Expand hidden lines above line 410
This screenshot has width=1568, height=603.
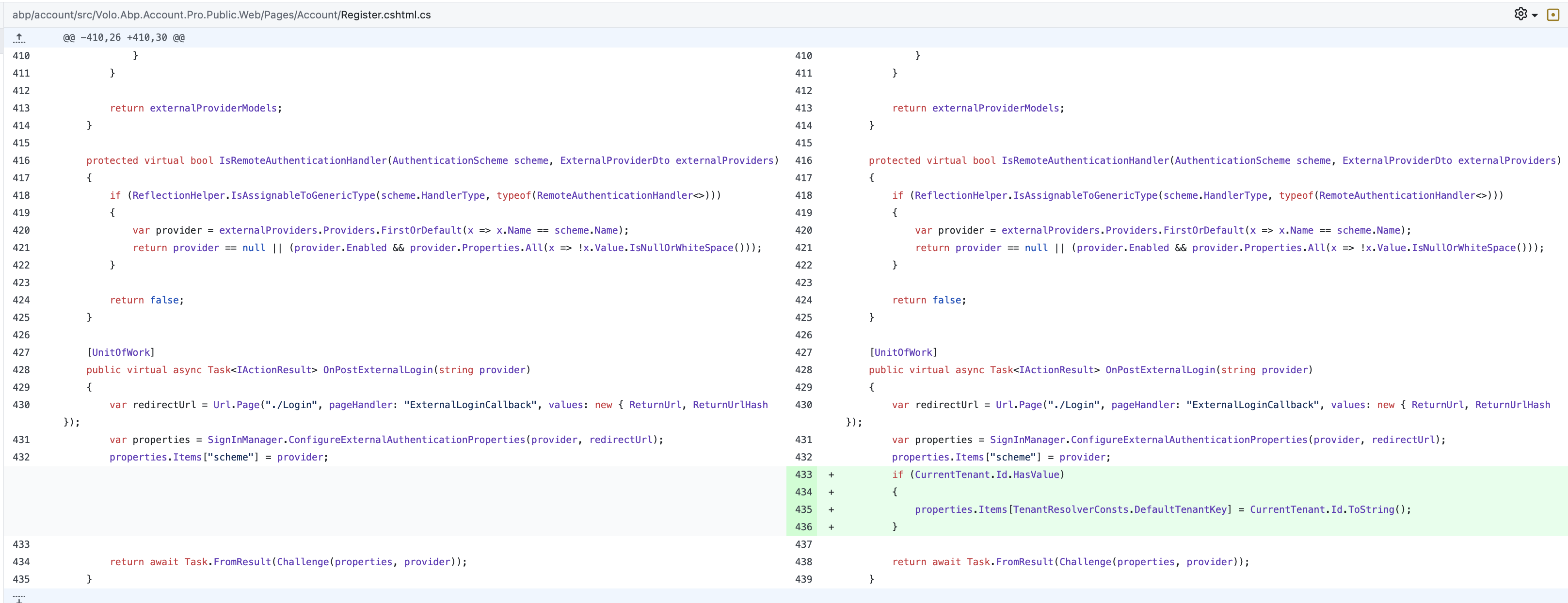point(19,38)
